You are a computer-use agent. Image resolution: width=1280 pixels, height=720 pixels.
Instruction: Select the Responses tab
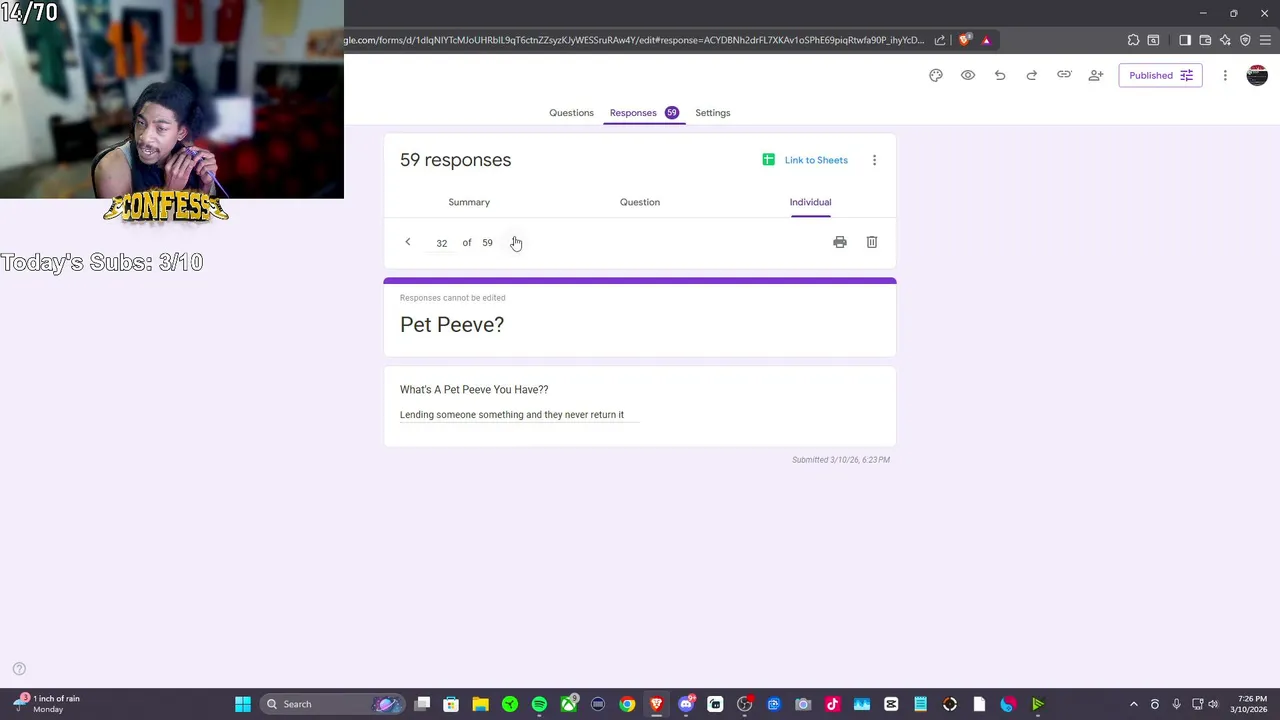[x=643, y=113]
